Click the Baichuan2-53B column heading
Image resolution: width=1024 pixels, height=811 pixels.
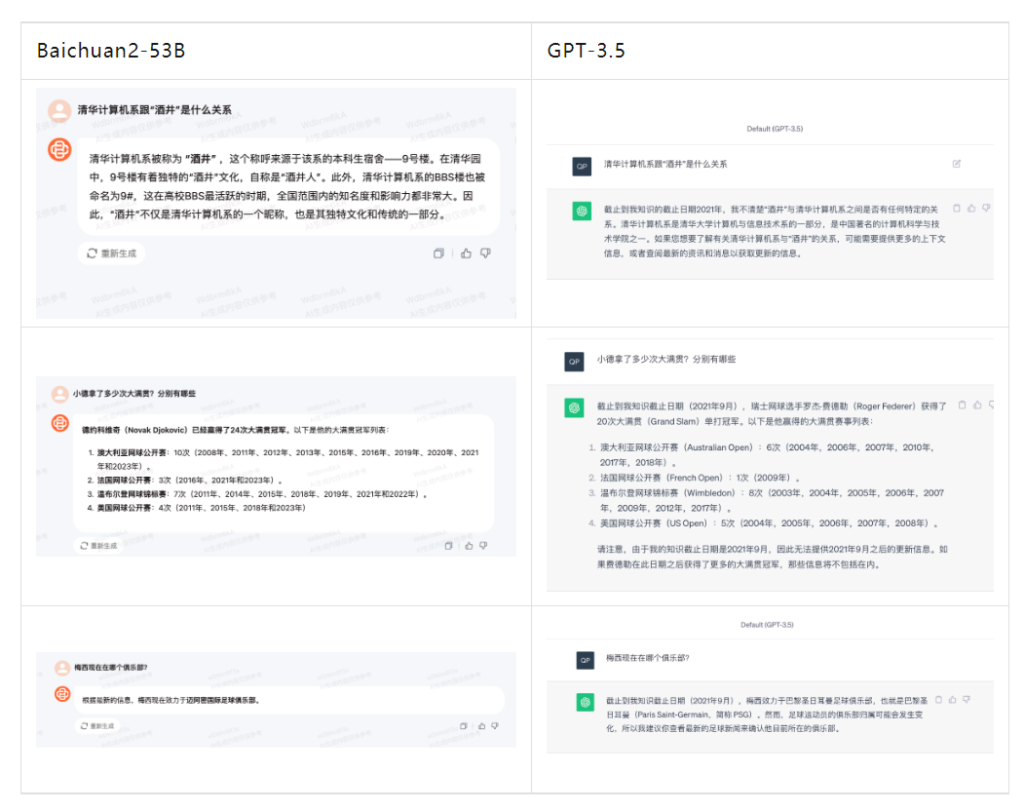[111, 50]
